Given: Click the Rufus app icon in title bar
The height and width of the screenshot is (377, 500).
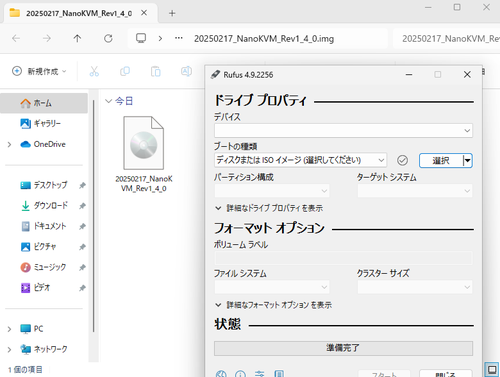Looking at the screenshot, I should (215, 75).
